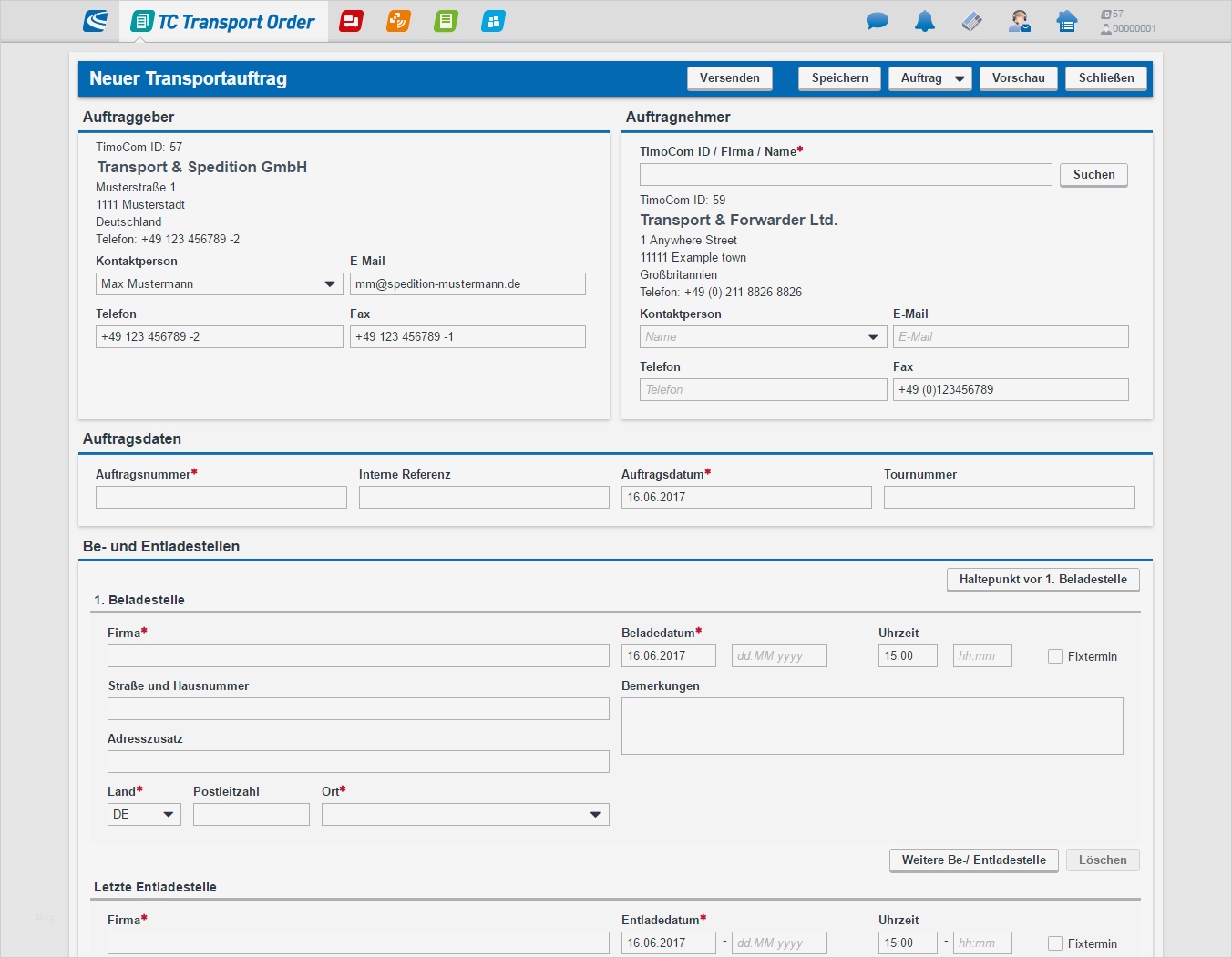1232x958 pixels.
Task: Open the customer support headset icon
Action: [x=1019, y=21]
